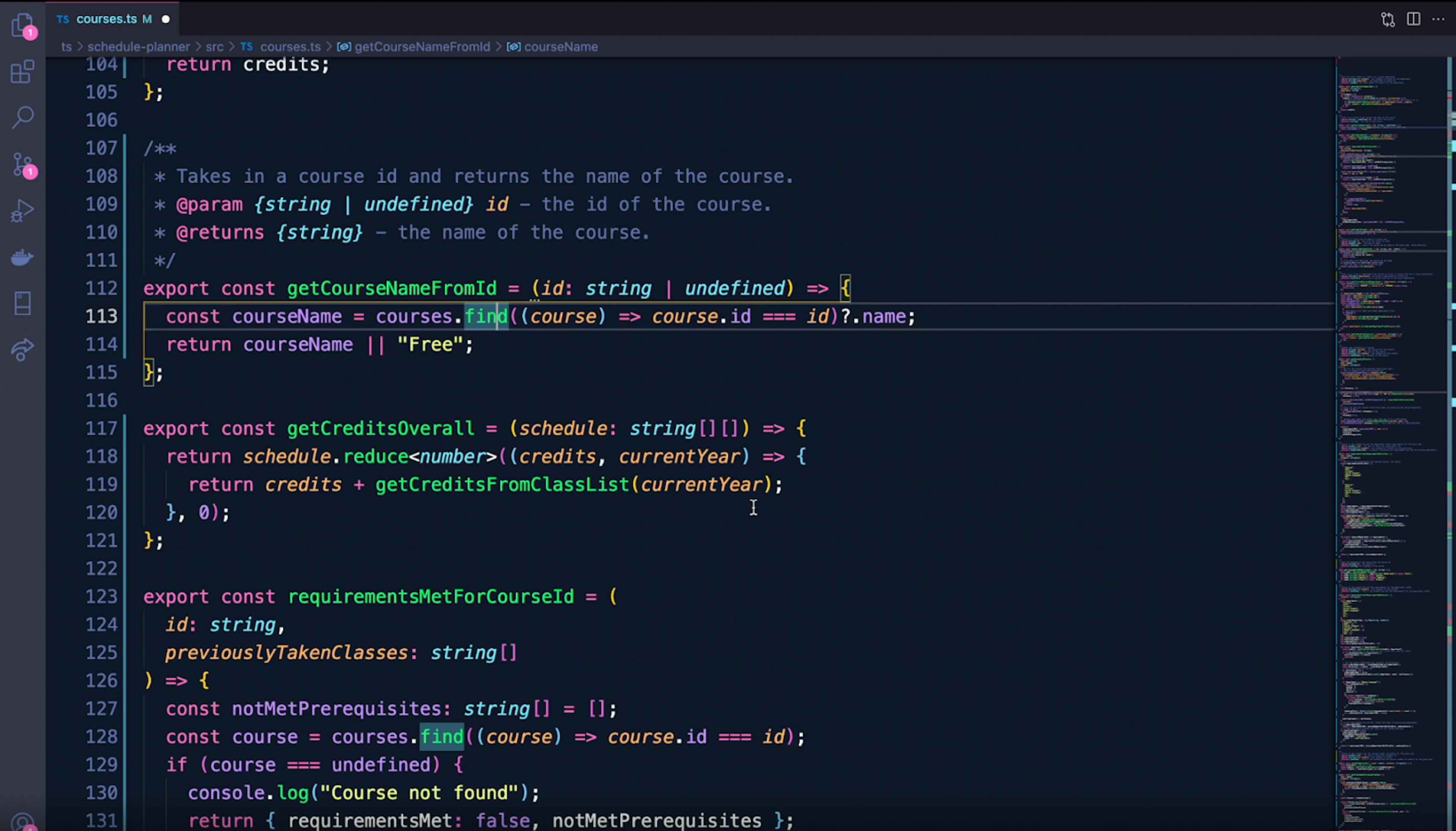Click requirementsMetForCourseId on line 123
Viewport: 1456px width, 831px height.
click(431, 597)
